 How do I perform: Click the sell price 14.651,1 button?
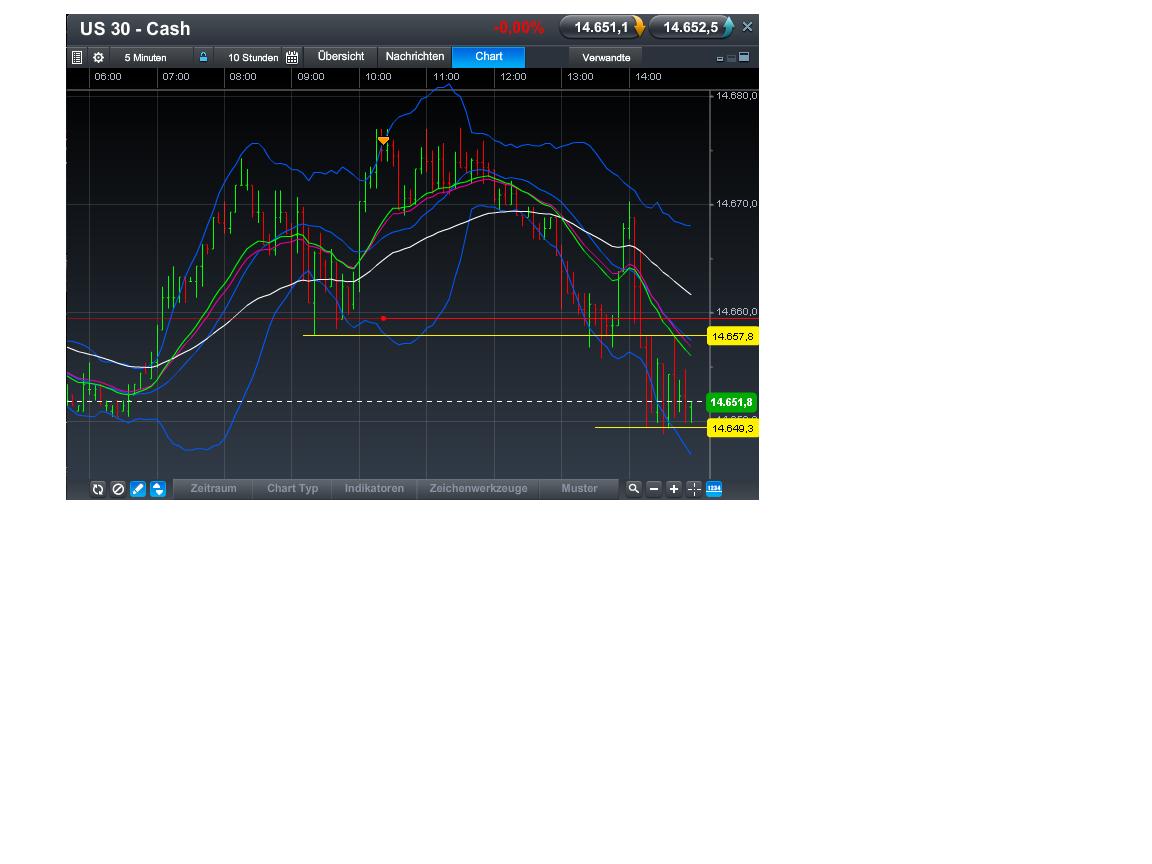click(x=602, y=27)
